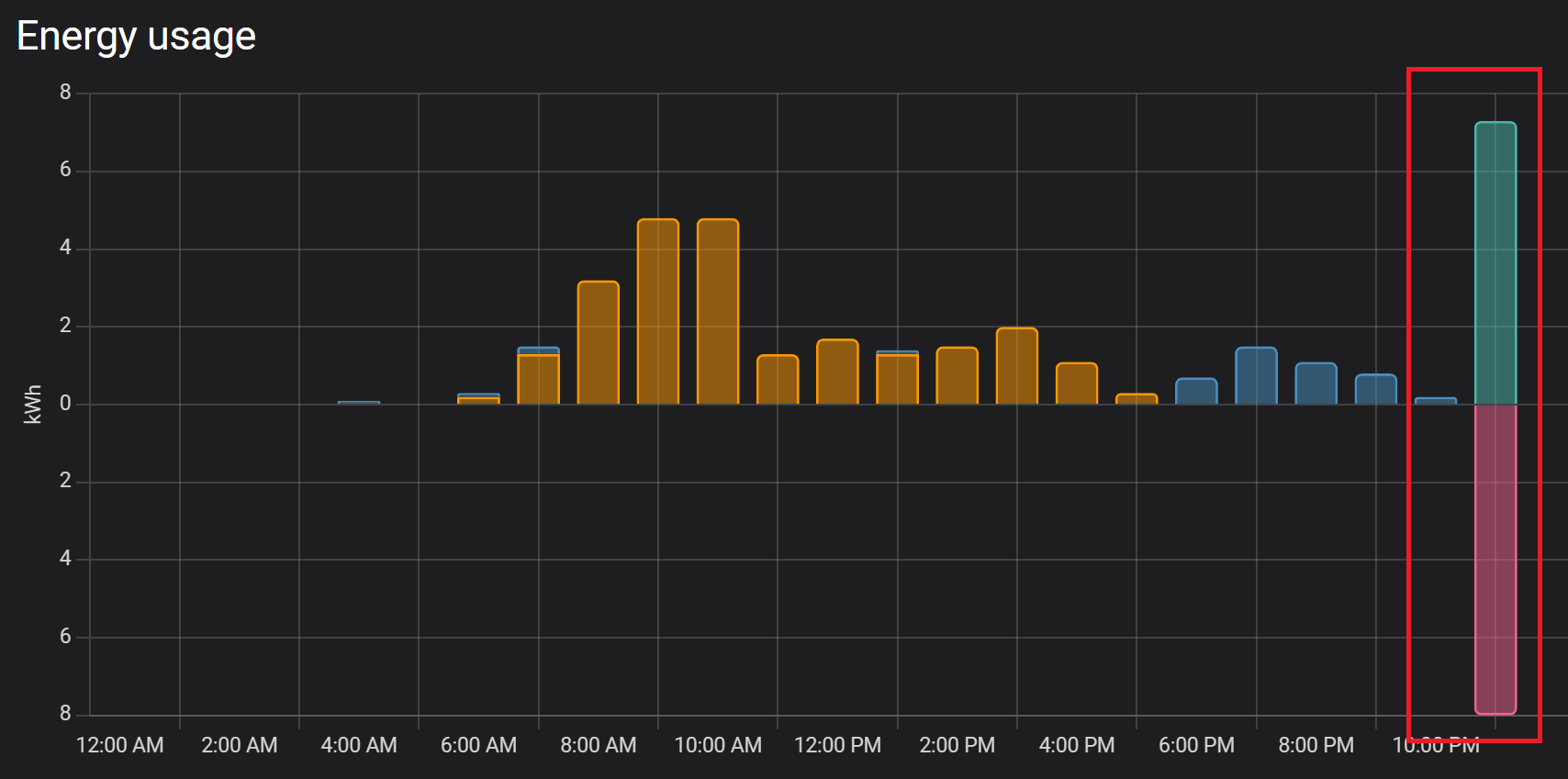Click the small blue 10:00 PM bar
This screenshot has height=779, width=1568.
click(x=1436, y=401)
